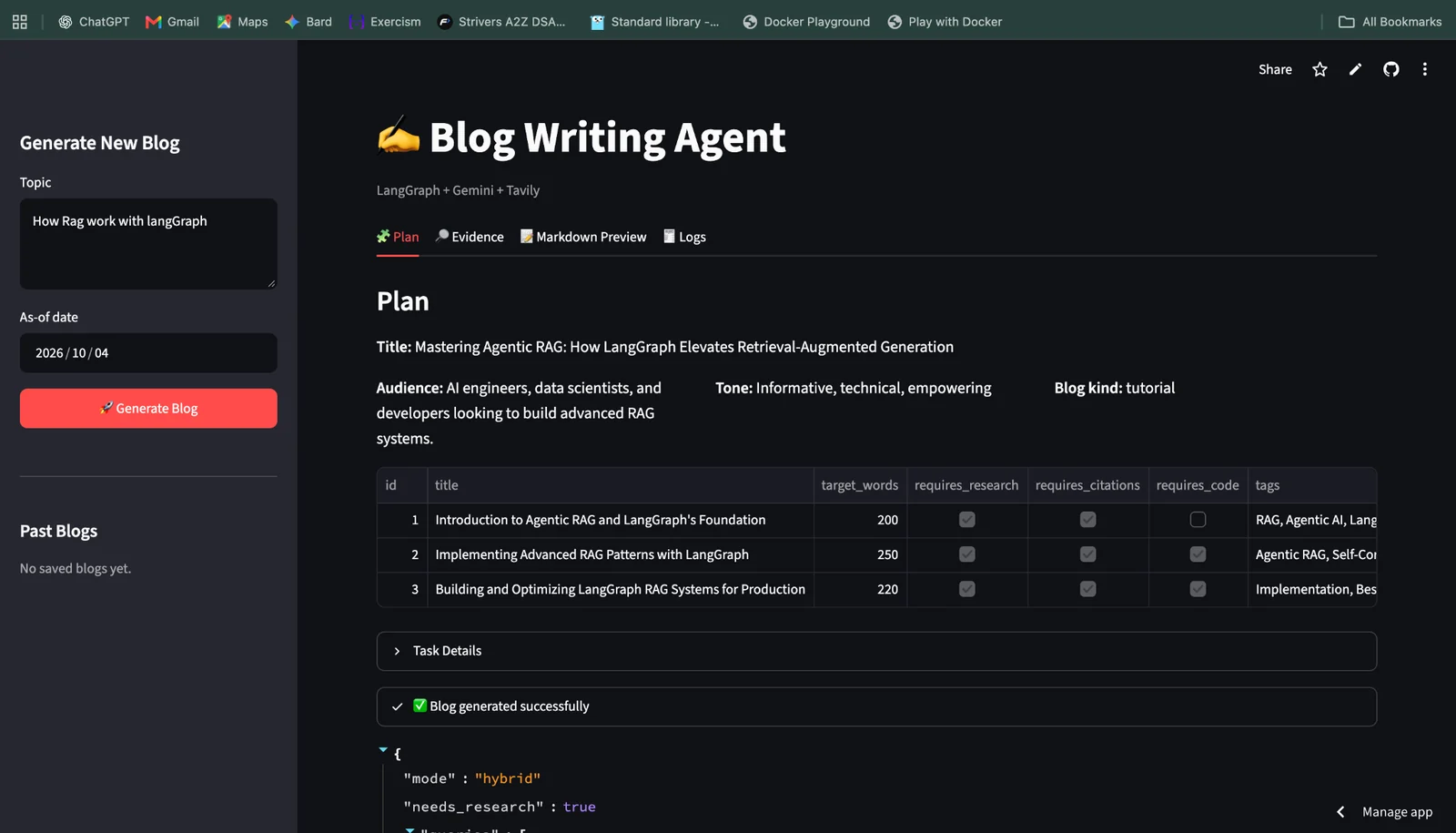Click the requires_citations column header
1456x833 pixels.
(1087, 485)
